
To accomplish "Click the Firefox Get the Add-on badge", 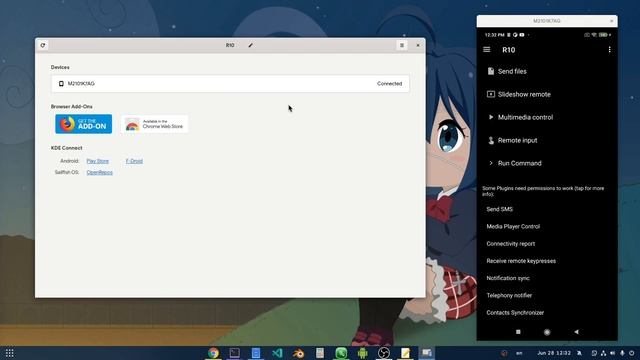I will click(x=84, y=124).
